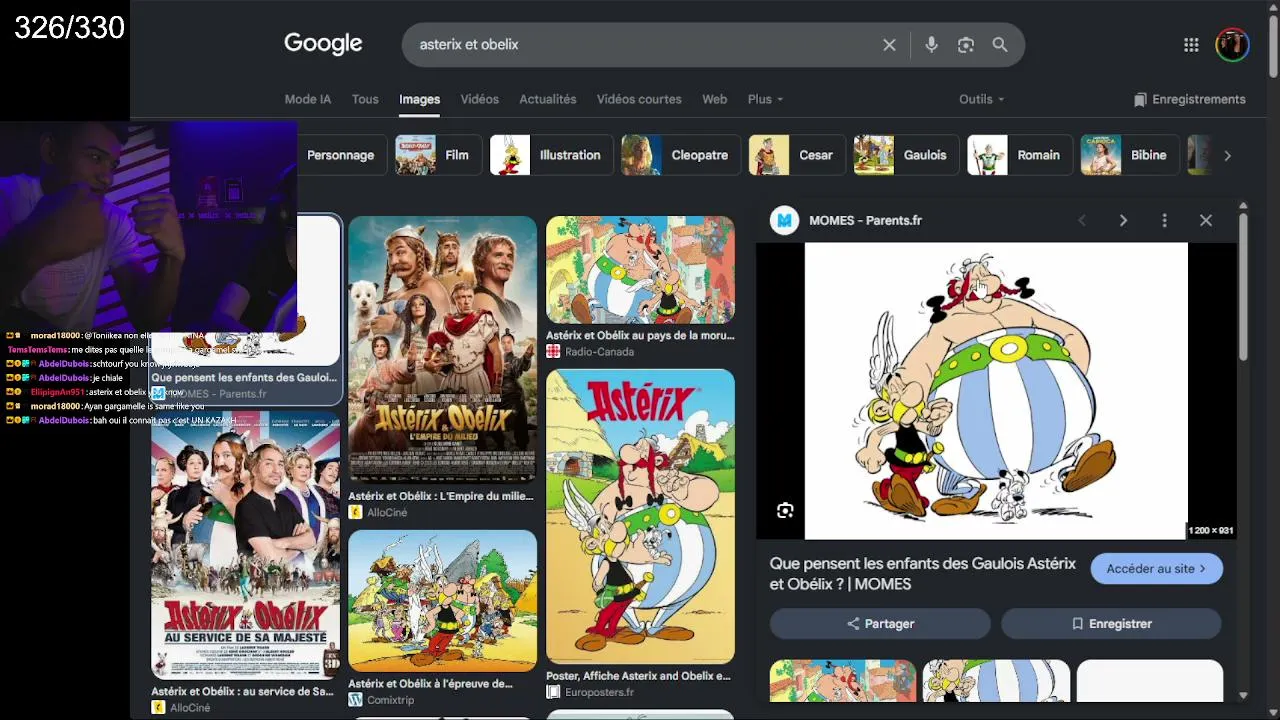Click the preview panel vertical scrollbar
This screenshot has height=720, width=1280.
(x=1243, y=285)
